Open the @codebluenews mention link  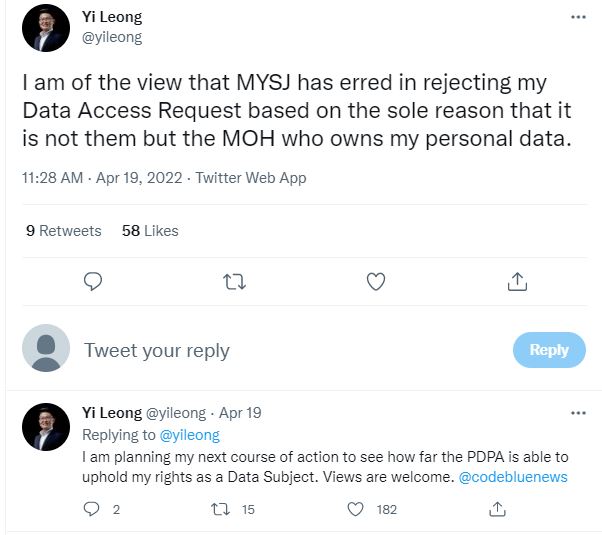(512, 477)
